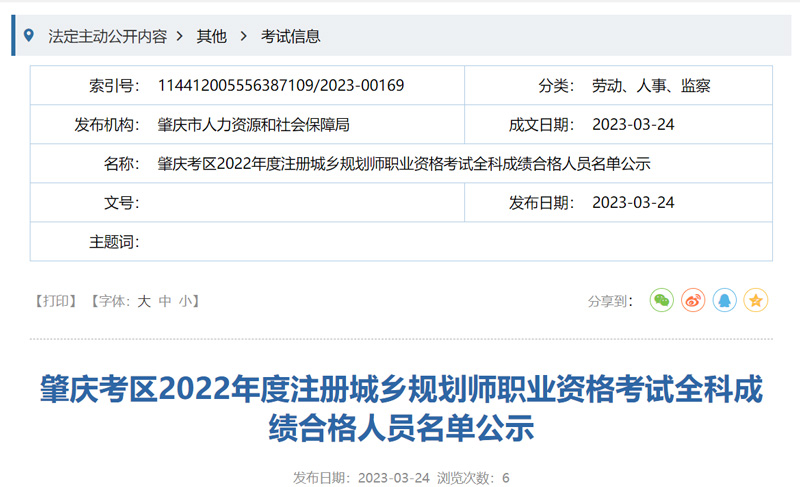Share the article to WeChat
This screenshot has height=487, width=800.
click(662, 300)
